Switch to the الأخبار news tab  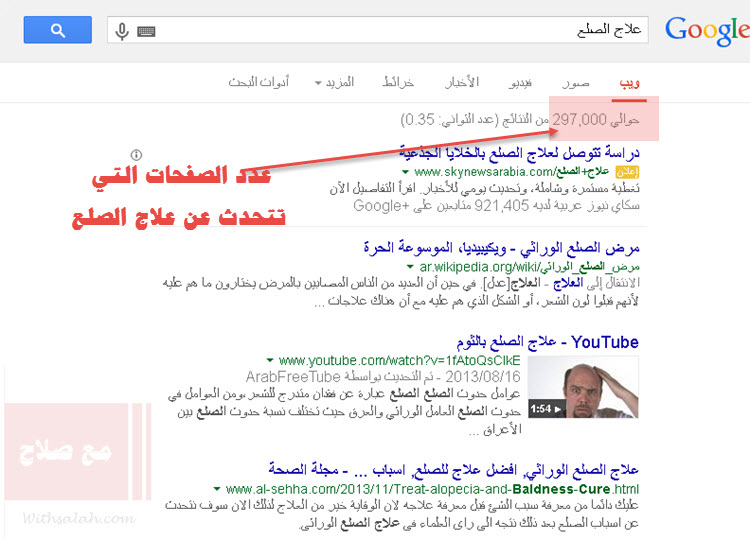click(461, 82)
